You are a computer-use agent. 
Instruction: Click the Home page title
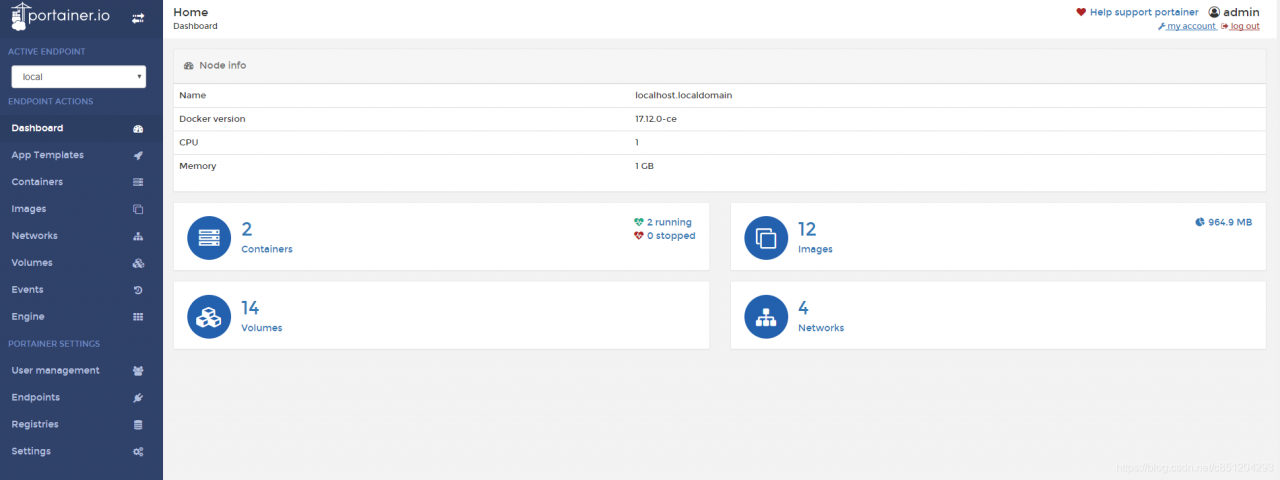(191, 12)
